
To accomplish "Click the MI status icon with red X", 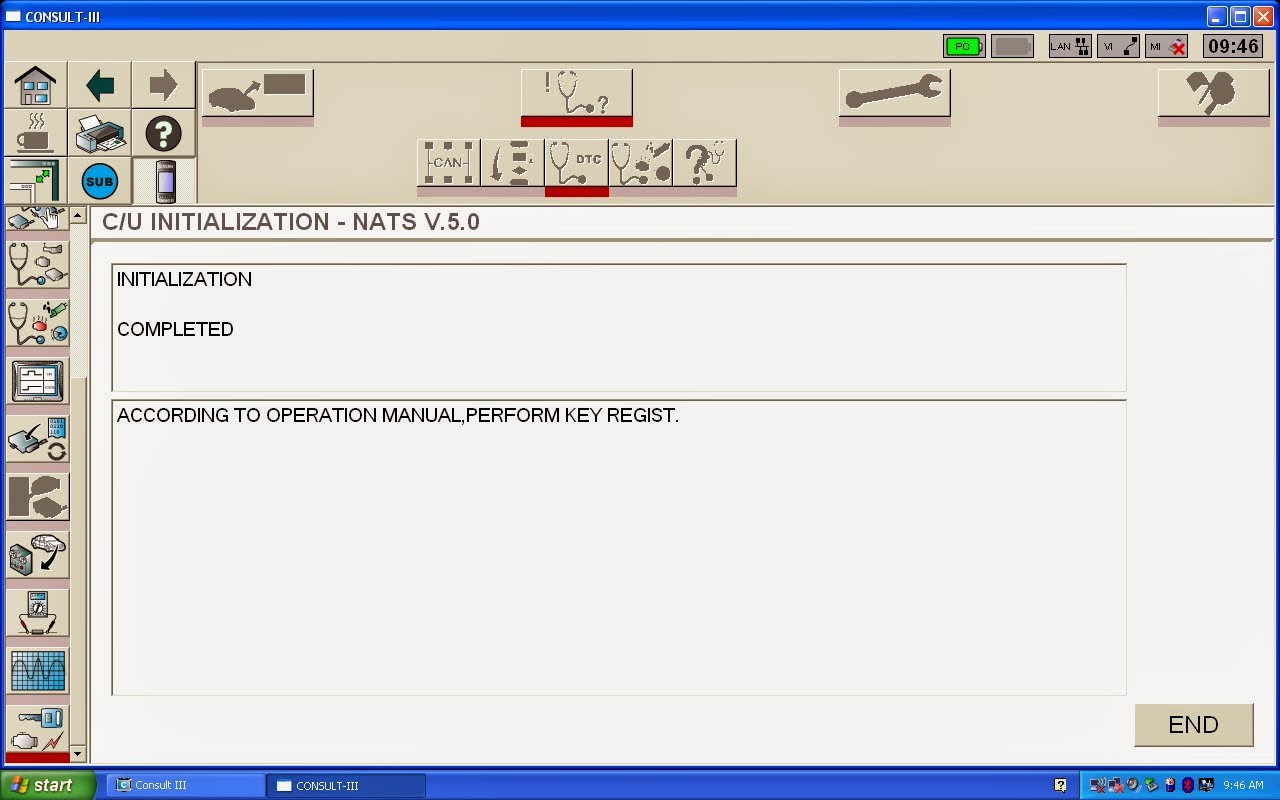I will coord(1167,46).
